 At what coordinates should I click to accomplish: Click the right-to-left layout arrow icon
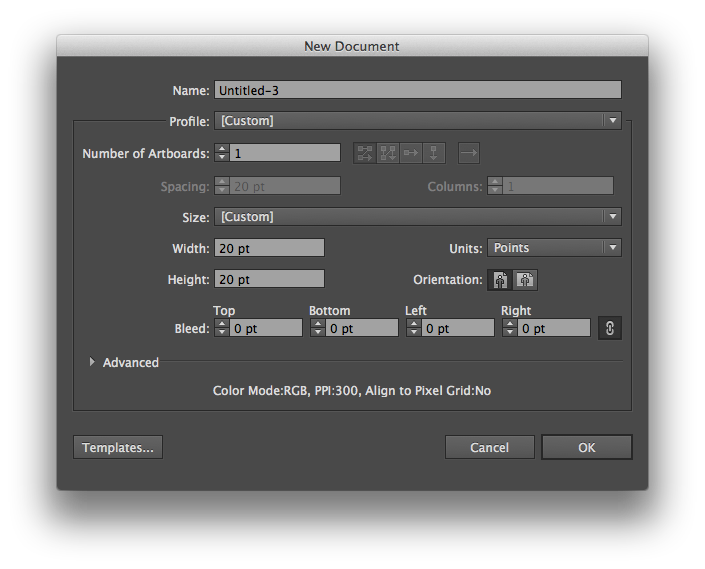point(469,153)
